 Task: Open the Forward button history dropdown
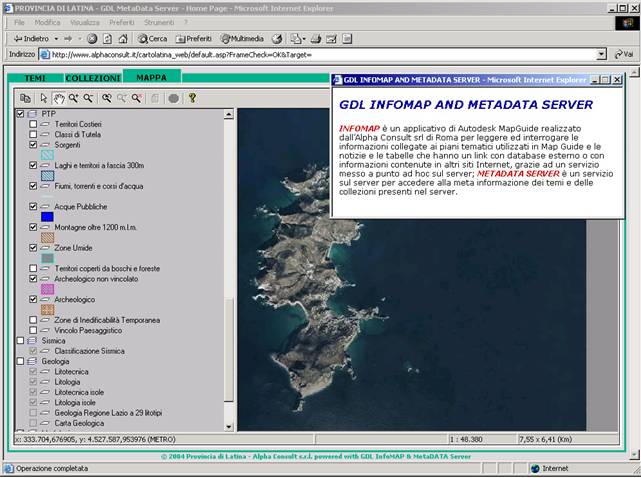79,39
